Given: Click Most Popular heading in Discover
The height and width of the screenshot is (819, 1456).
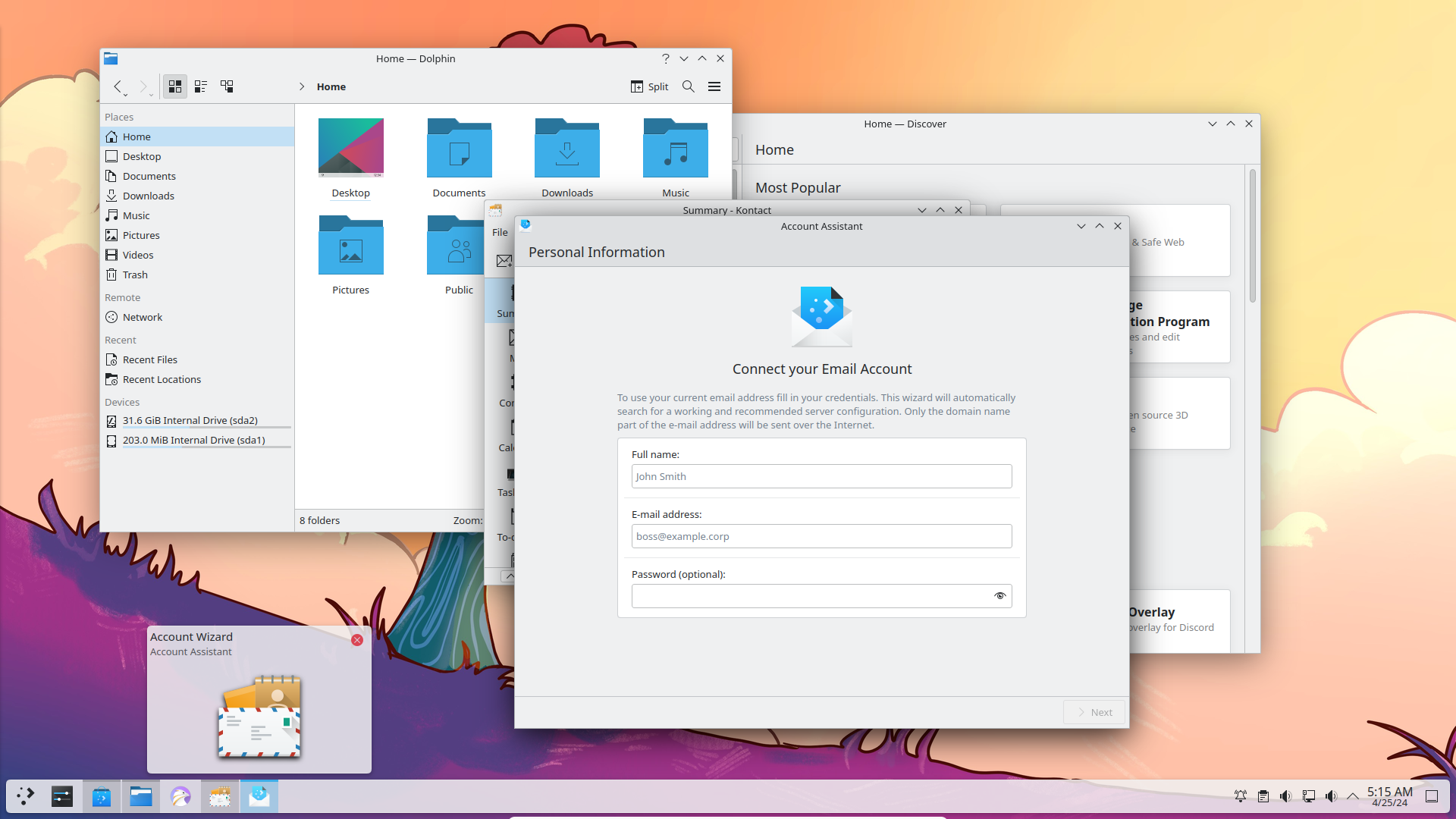Looking at the screenshot, I should 798,187.
